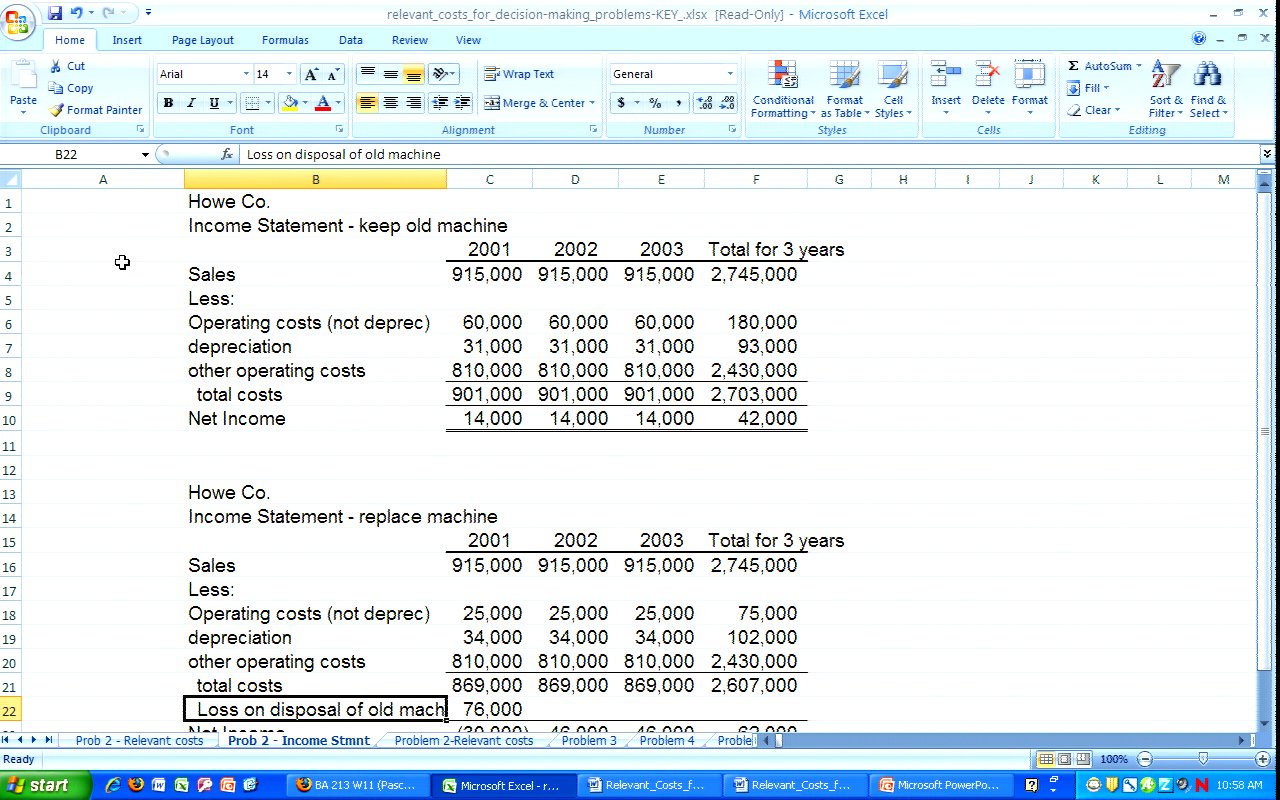Click the AutoSum icon
The width and height of the screenshot is (1280, 800).
point(1073,66)
